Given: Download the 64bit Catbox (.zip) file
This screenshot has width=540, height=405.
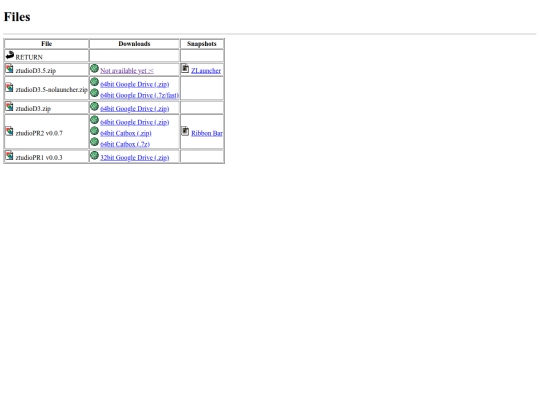Looking at the screenshot, I should [126, 133].
